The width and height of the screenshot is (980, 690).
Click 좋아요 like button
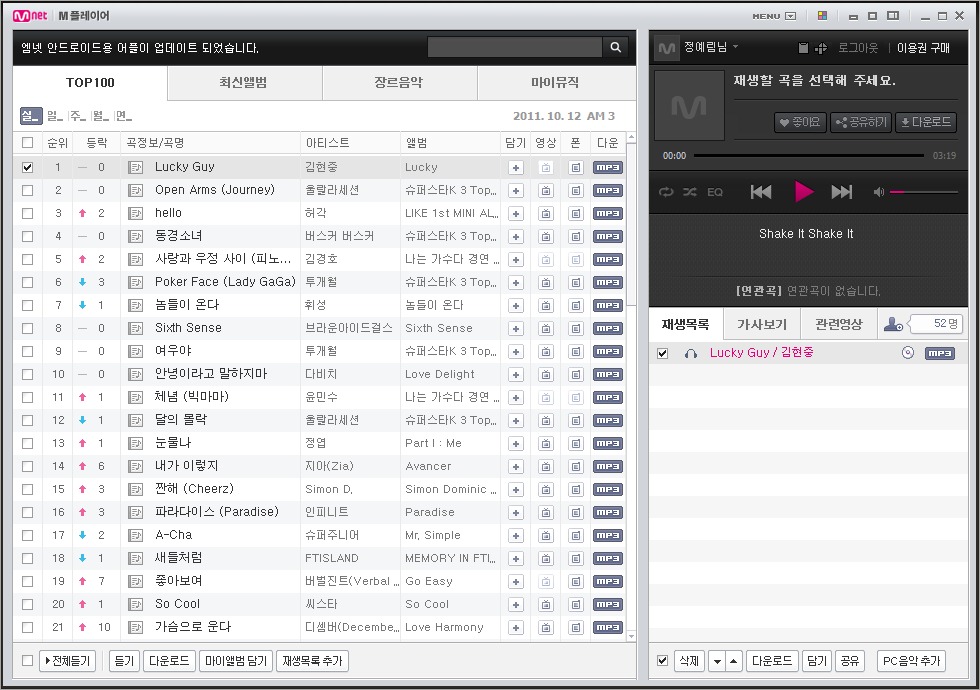(800, 122)
